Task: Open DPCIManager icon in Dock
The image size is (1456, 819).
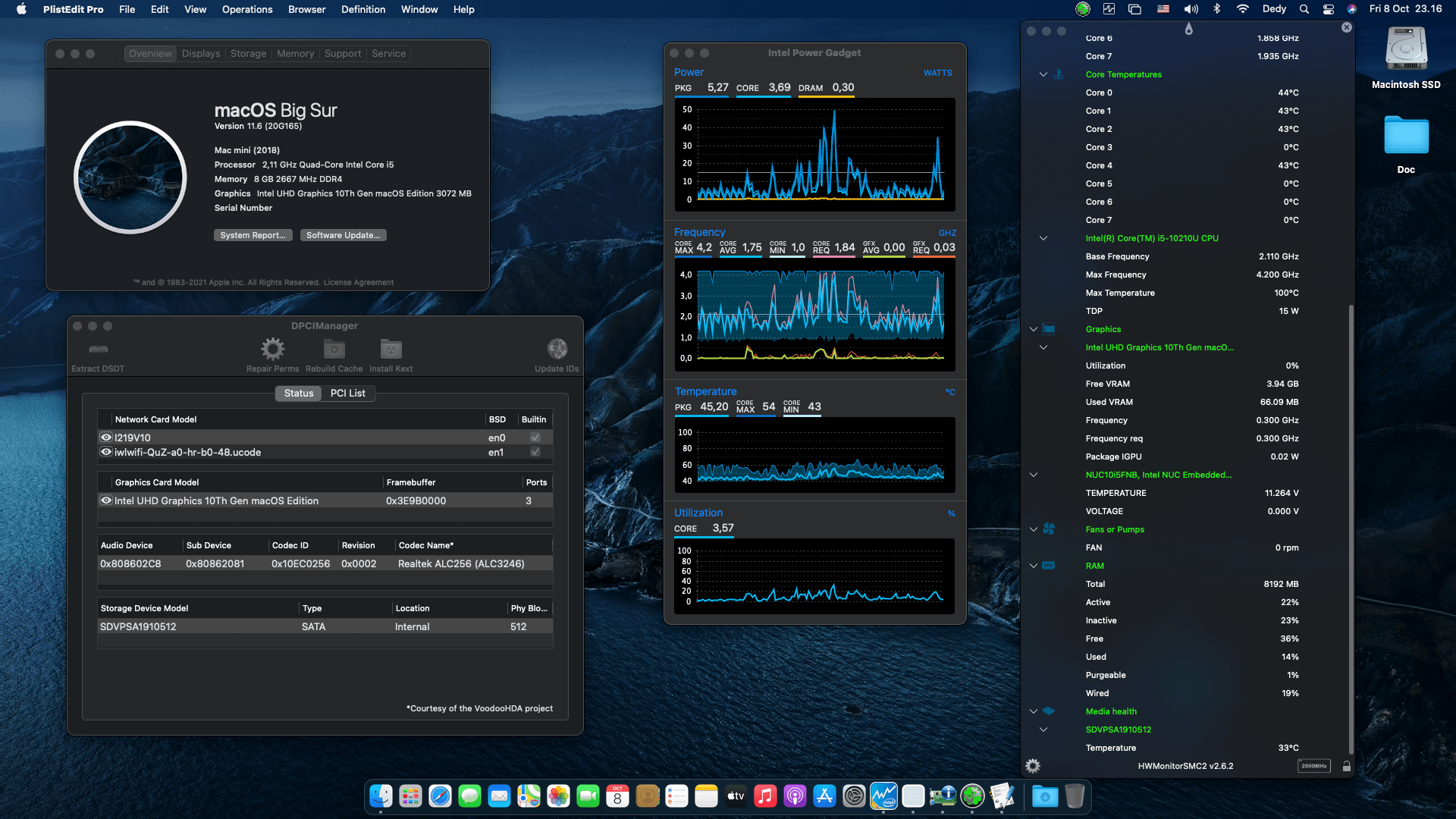Action: coord(943,796)
